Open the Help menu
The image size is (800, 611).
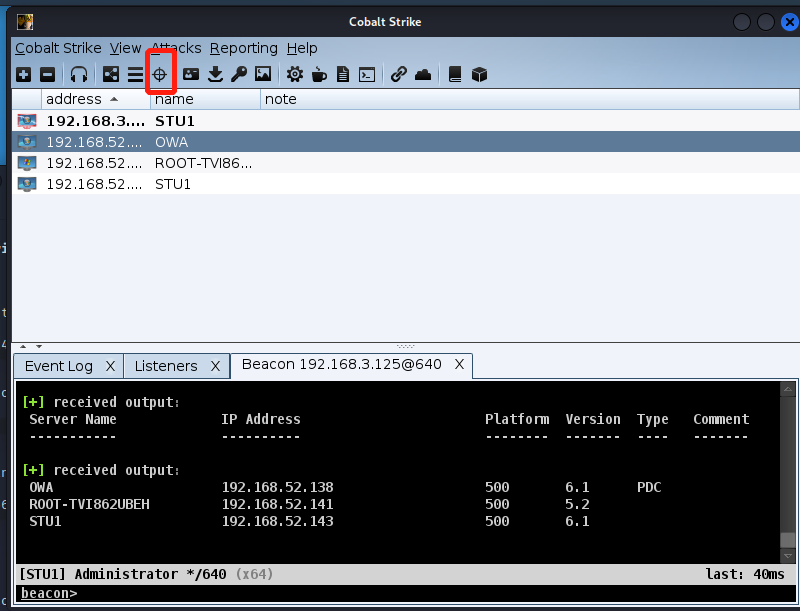coord(302,48)
